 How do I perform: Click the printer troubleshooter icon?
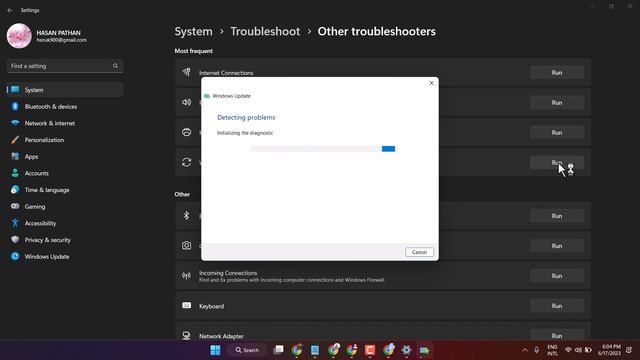[x=187, y=132]
